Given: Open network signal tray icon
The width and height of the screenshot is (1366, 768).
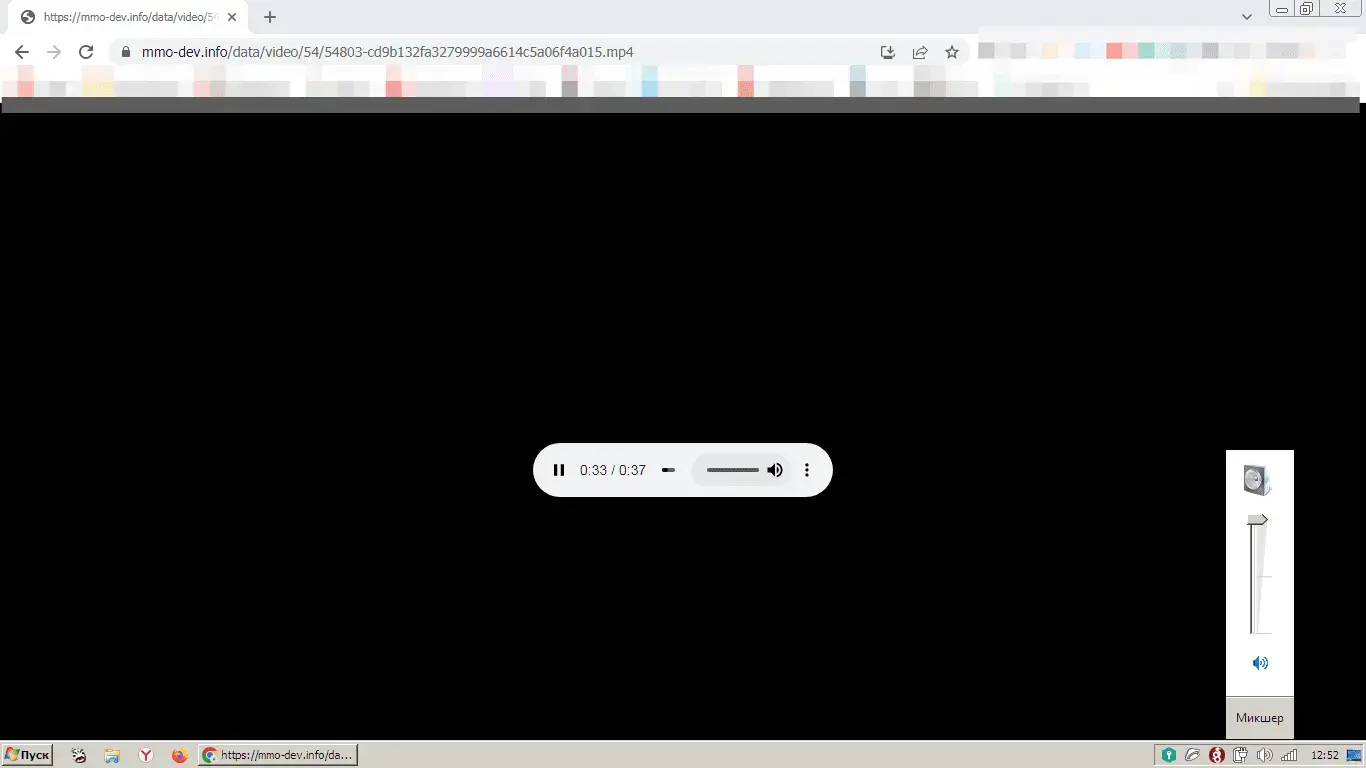Looking at the screenshot, I should coord(1289,755).
